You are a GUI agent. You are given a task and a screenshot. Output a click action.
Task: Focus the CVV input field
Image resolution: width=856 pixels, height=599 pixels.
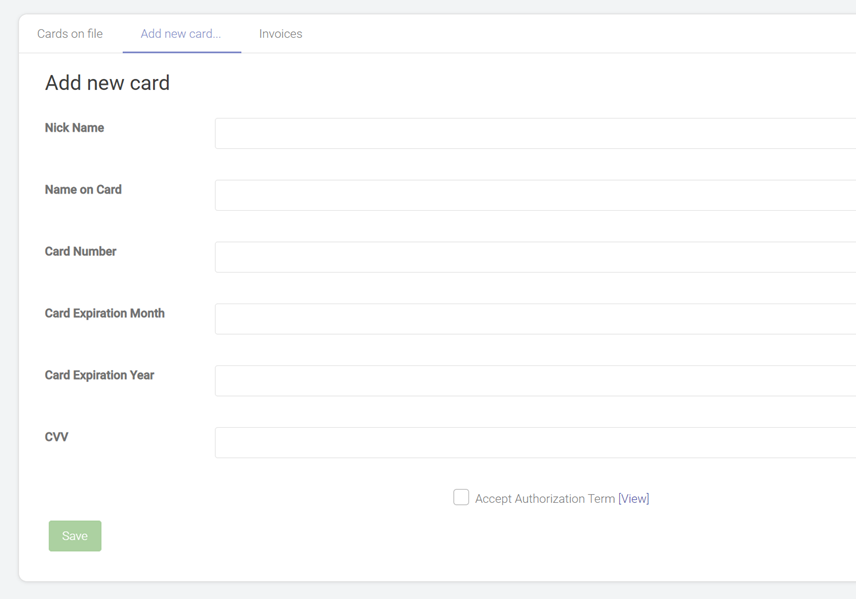536,442
